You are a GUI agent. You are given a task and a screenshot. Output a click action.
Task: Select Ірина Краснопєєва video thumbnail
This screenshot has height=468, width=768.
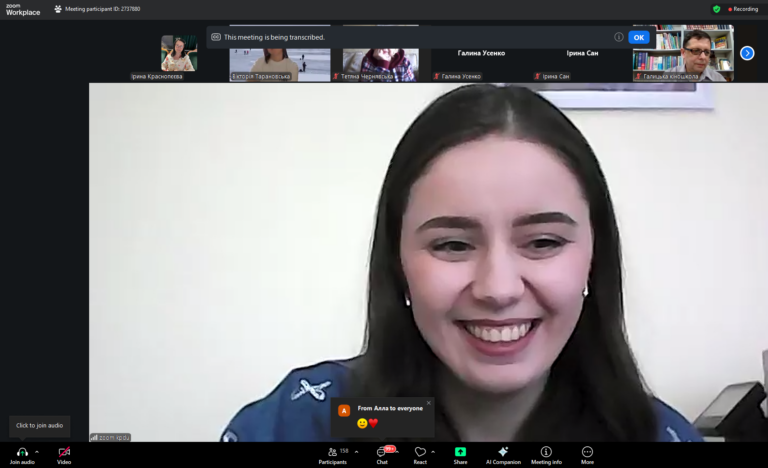179,53
